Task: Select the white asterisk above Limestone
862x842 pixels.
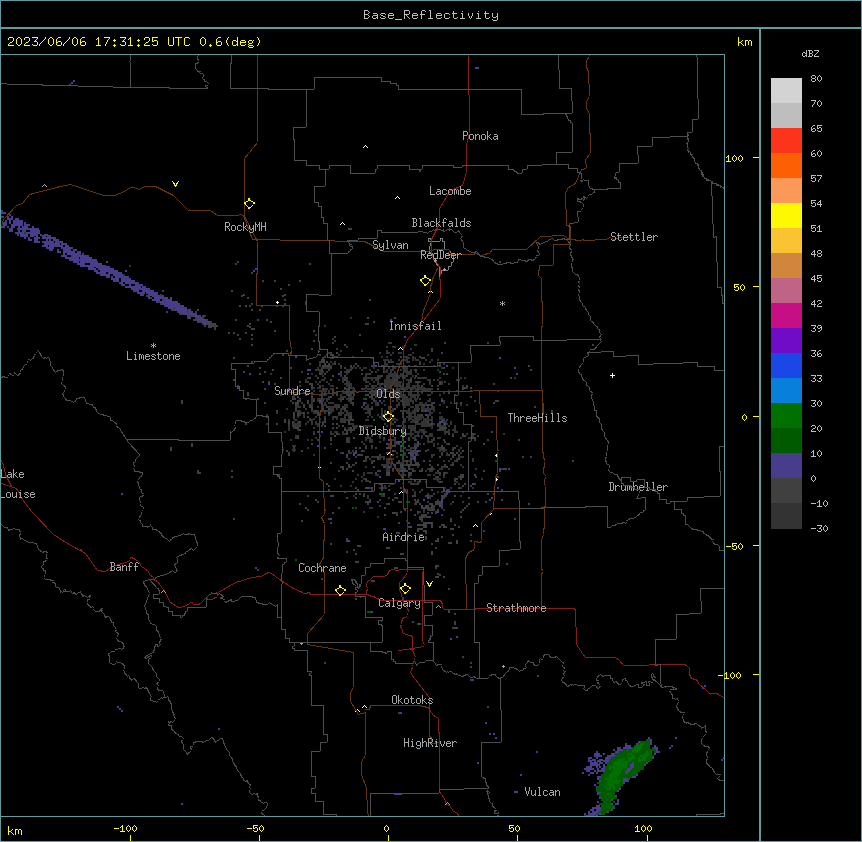Action: pos(153,346)
